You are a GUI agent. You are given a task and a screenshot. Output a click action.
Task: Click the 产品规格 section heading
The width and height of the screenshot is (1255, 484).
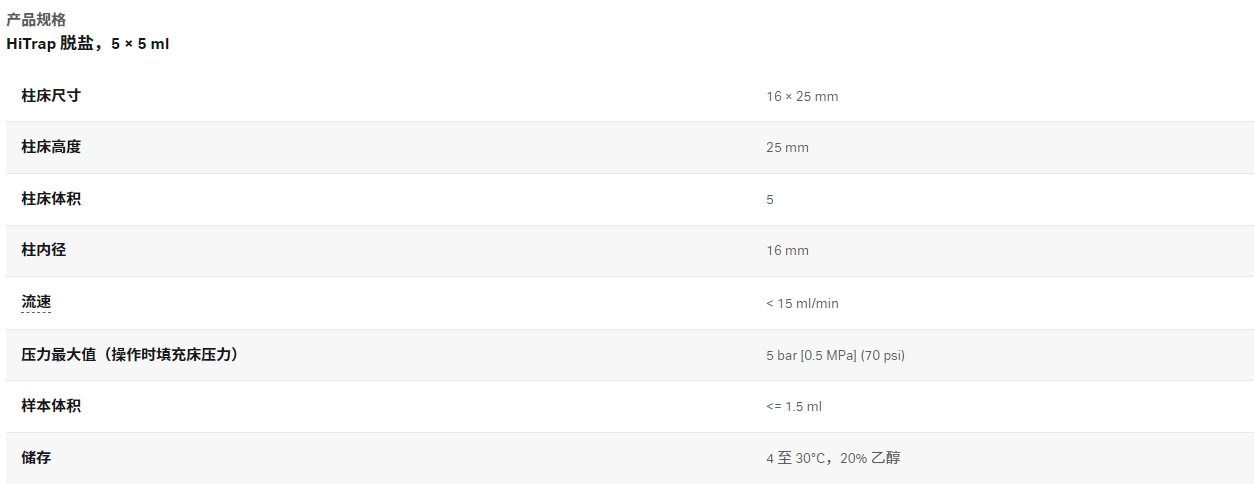click(x=36, y=19)
